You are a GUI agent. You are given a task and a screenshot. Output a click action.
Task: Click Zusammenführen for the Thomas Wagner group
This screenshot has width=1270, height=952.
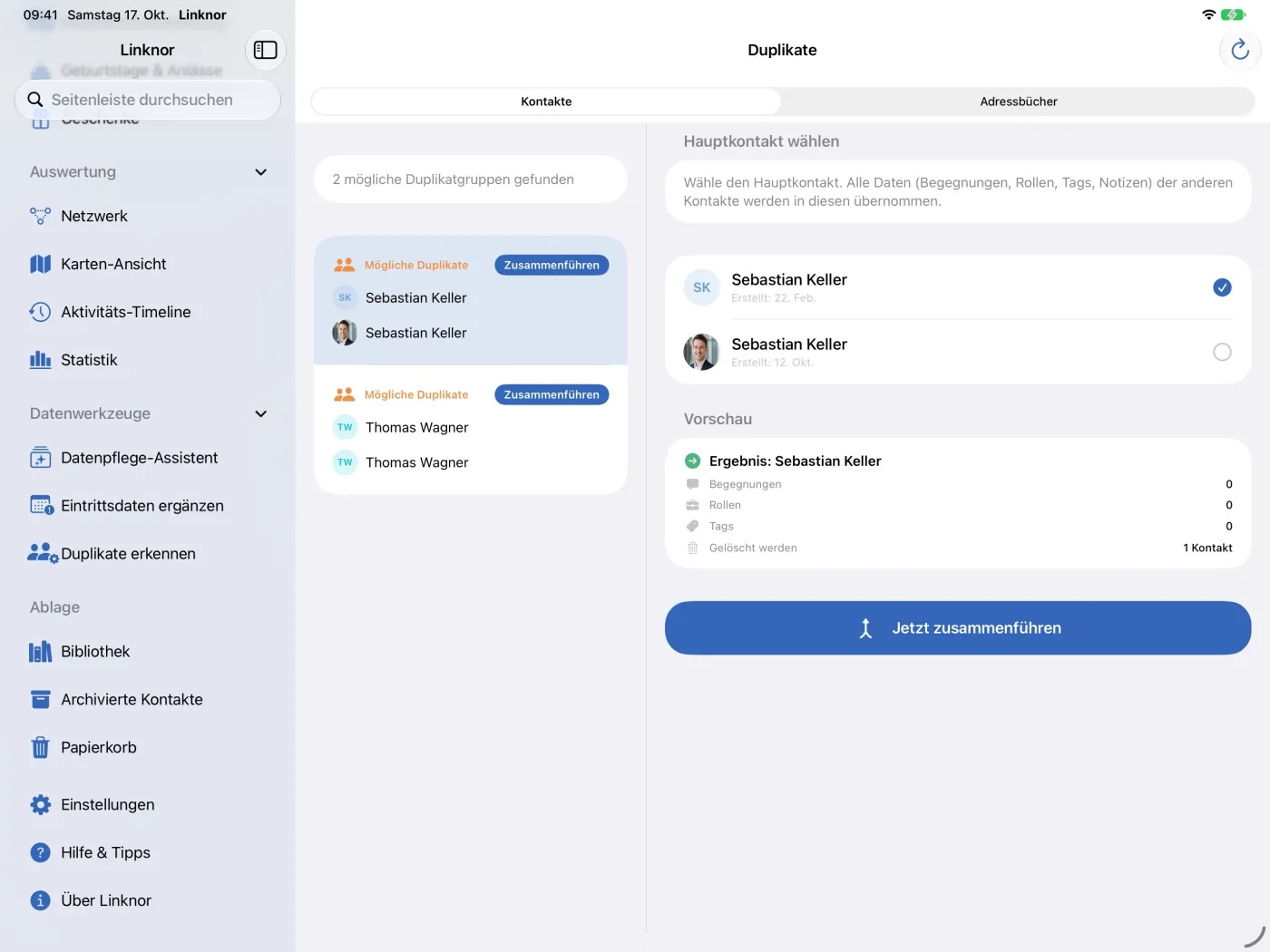(x=552, y=394)
